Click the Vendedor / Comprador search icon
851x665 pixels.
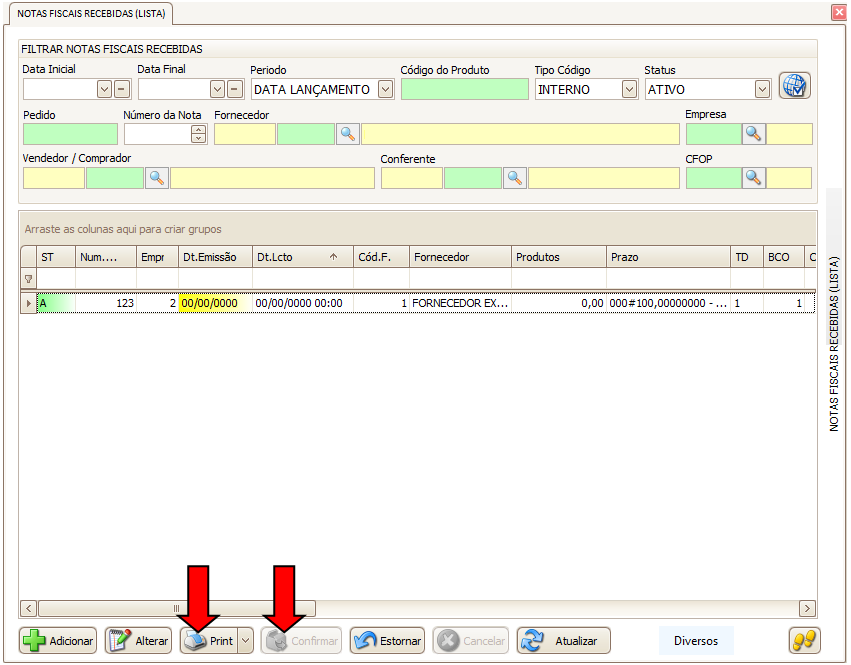point(157,178)
